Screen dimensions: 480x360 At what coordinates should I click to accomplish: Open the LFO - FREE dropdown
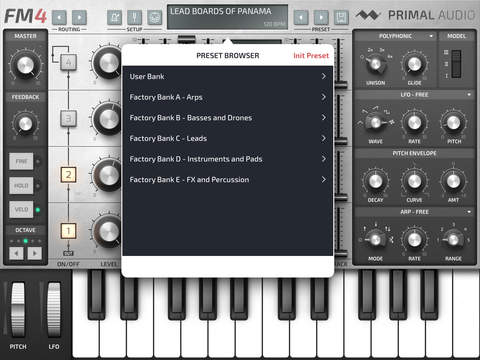tap(414, 95)
